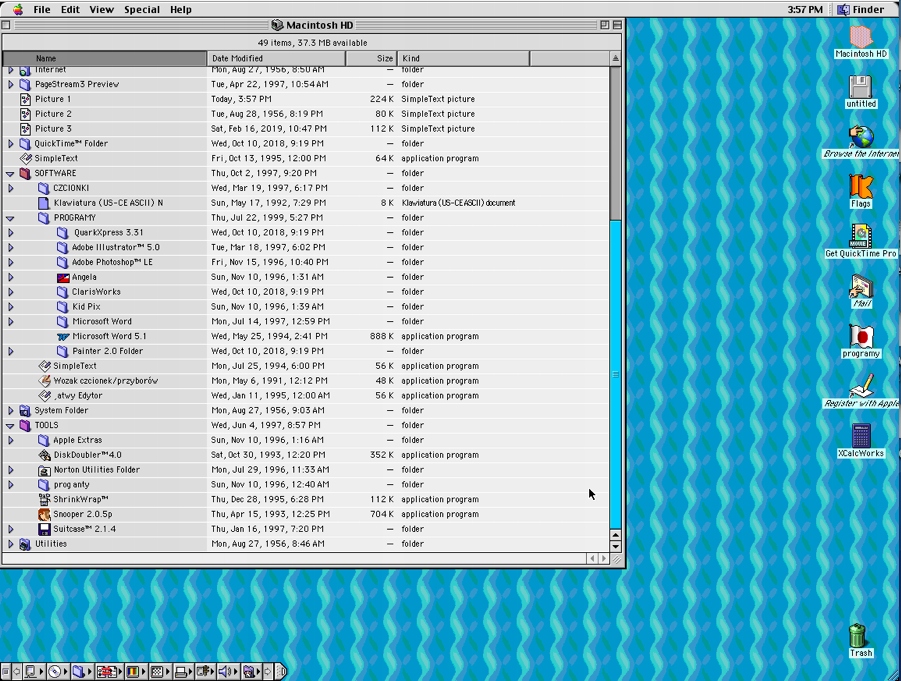The width and height of the screenshot is (901, 681).
Task: Collapse the Control Strip using its end tab
Action: [x=282, y=671]
